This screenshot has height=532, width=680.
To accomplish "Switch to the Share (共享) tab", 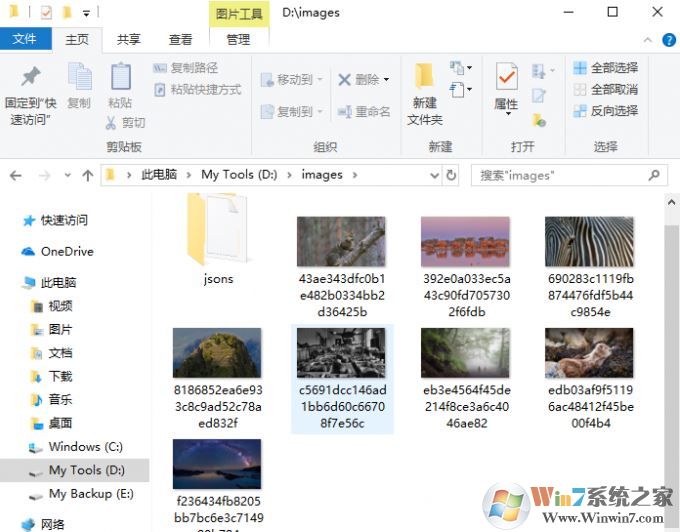I will [128, 39].
